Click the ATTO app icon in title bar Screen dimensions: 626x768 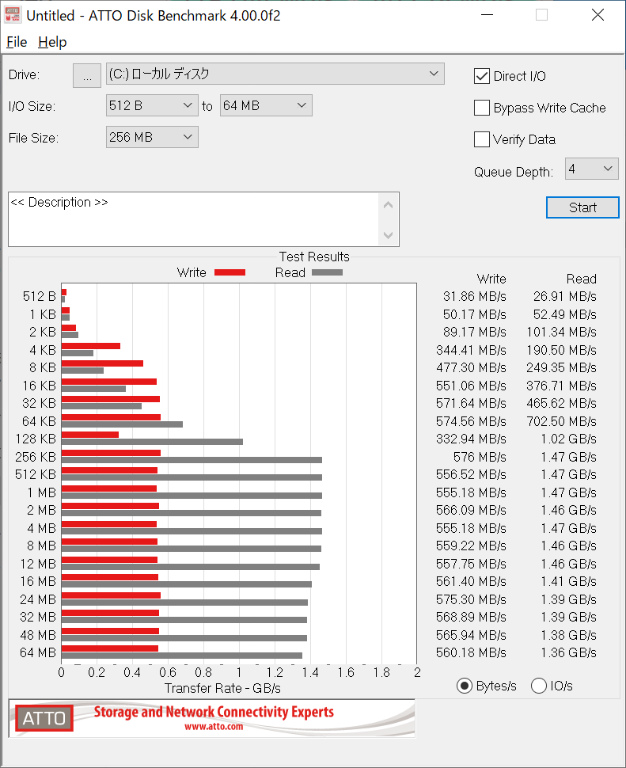coord(12,15)
